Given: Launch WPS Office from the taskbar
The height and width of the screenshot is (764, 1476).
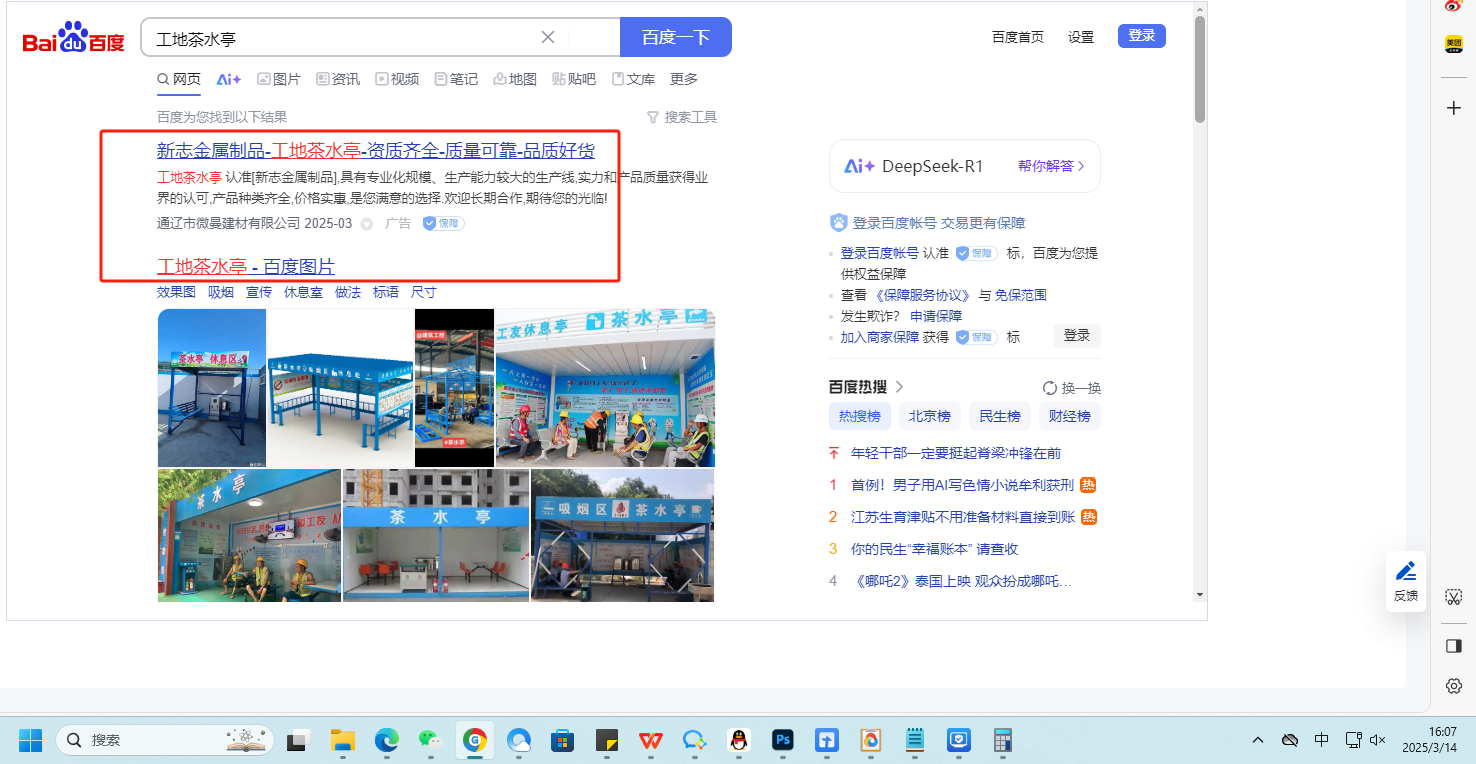Looking at the screenshot, I should click(x=651, y=740).
